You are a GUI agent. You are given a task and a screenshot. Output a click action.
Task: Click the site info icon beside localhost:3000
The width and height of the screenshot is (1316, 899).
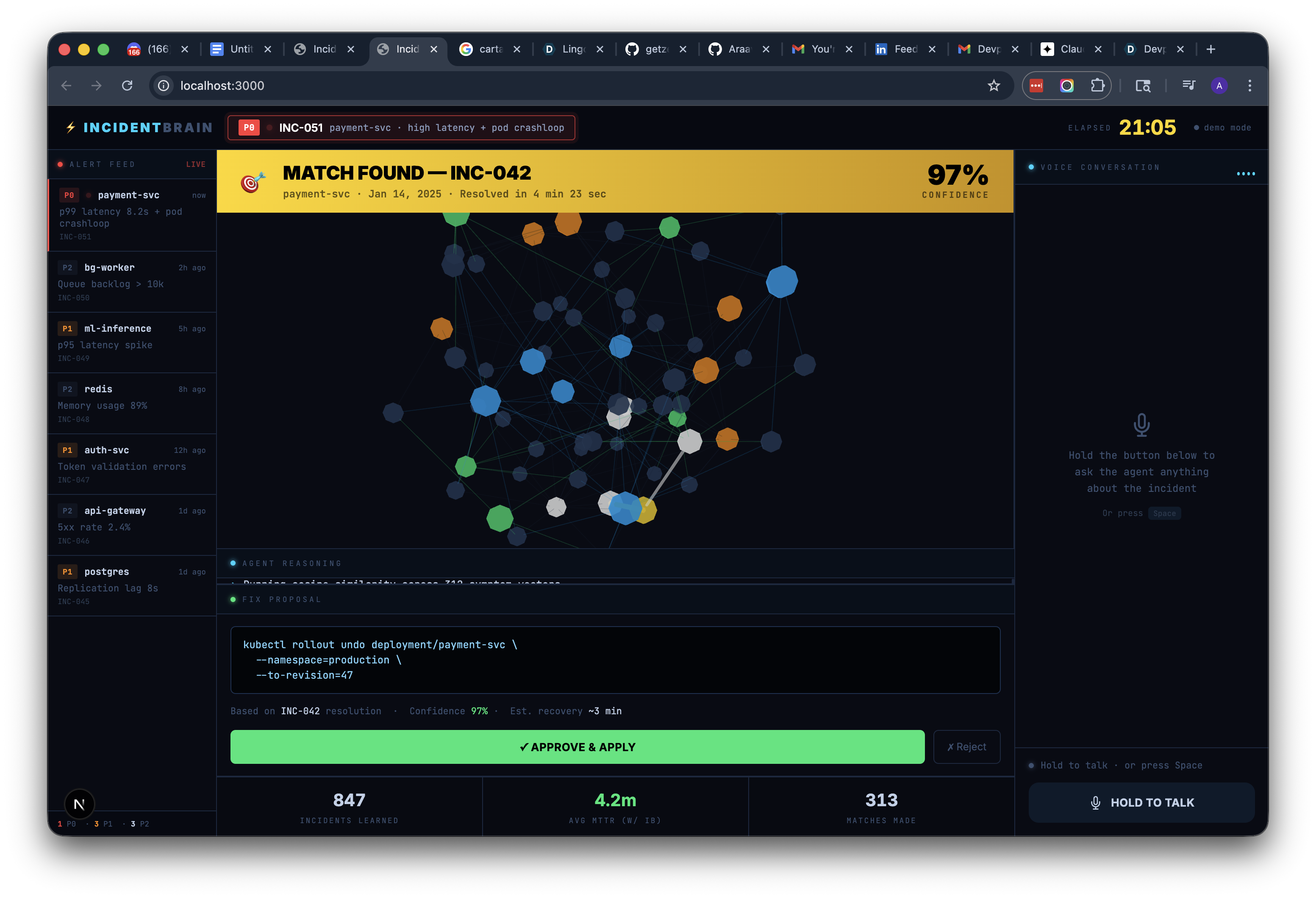click(x=164, y=86)
